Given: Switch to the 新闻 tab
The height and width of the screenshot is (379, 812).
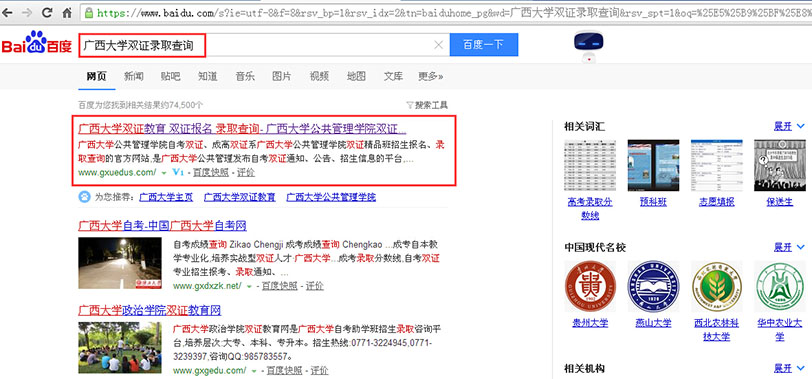Looking at the screenshot, I should 134,77.
